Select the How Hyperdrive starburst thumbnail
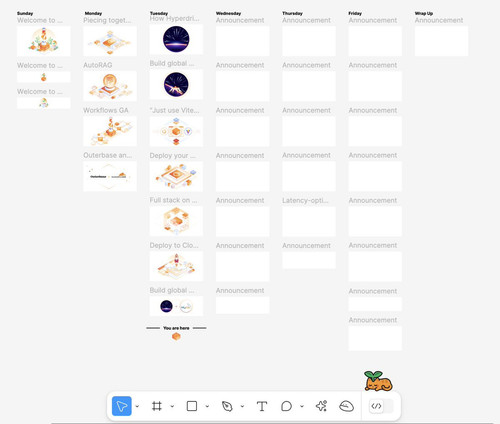 coord(176,39)
